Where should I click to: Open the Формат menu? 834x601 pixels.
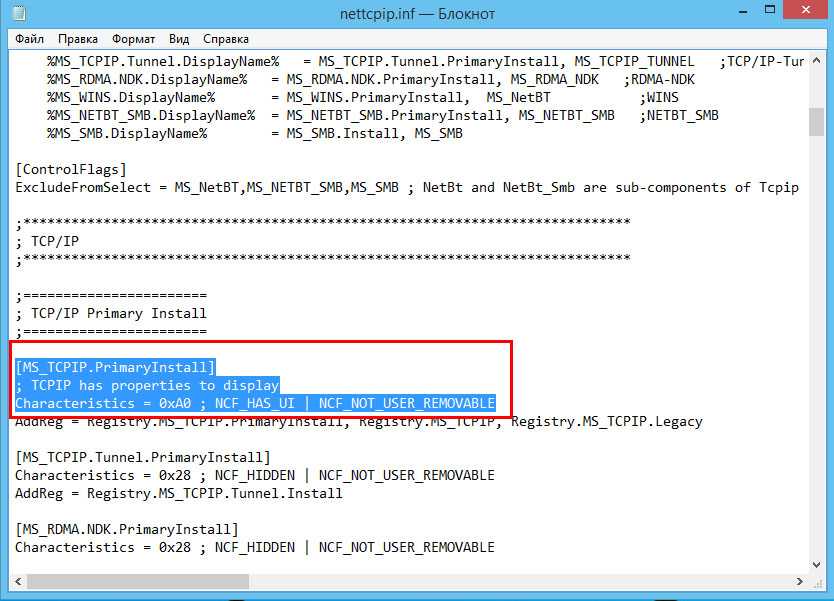coord(133,39)
